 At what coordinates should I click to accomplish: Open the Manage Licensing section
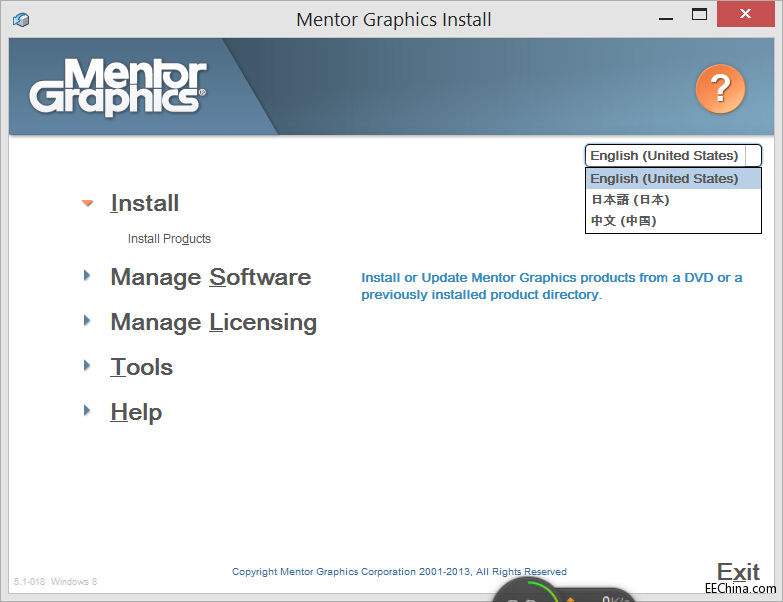[x=213, y=322]
